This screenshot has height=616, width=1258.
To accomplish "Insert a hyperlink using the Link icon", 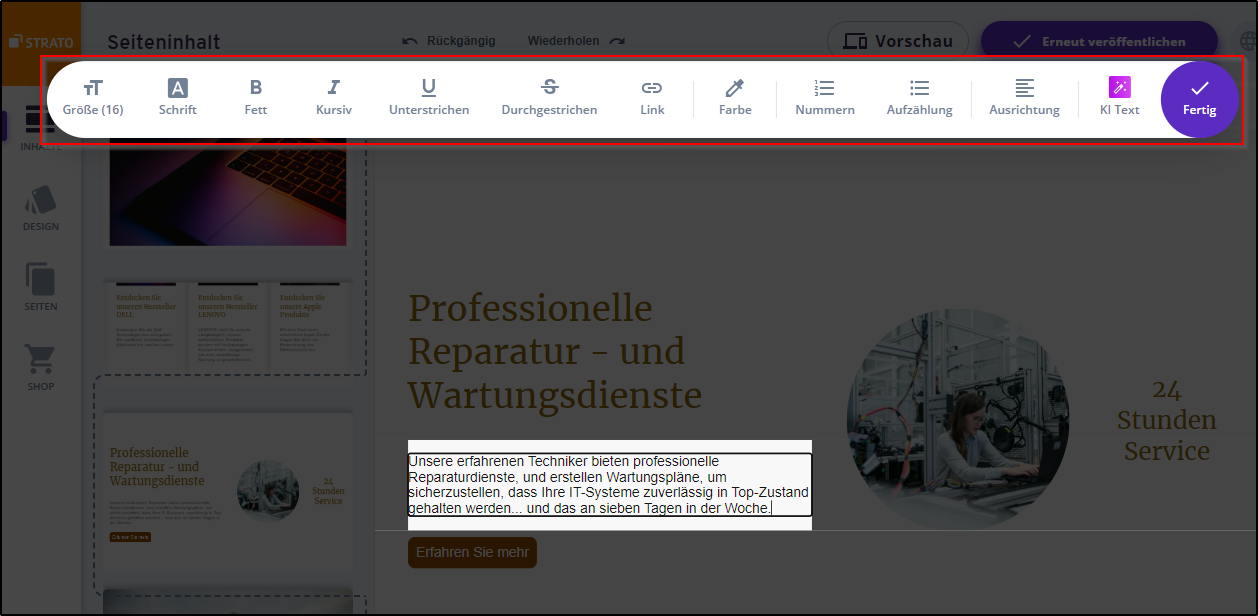I will pos(651,97).
